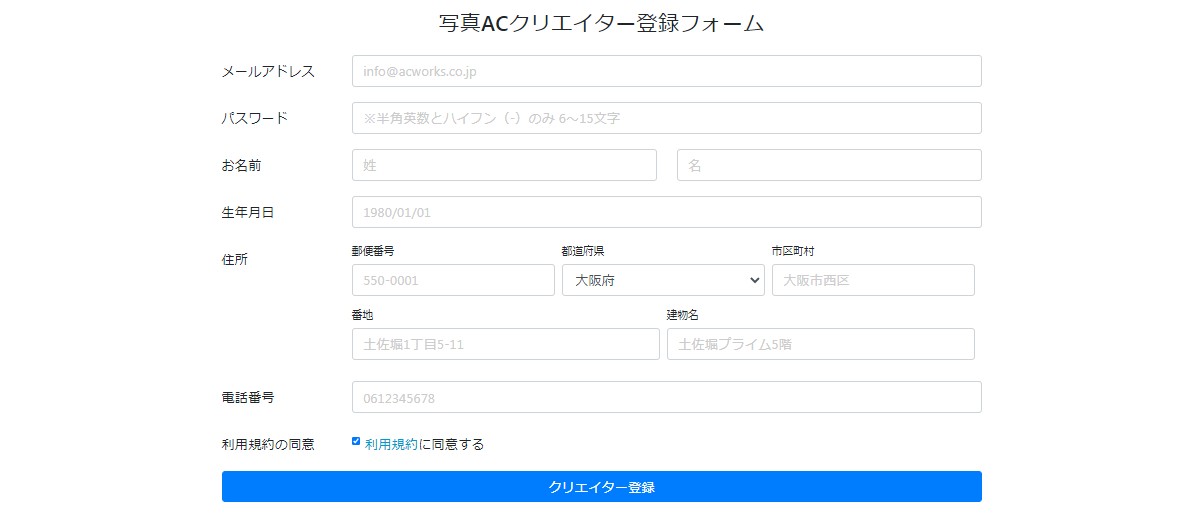
Task: Select the 名 first name field
Action: (829, 165)
